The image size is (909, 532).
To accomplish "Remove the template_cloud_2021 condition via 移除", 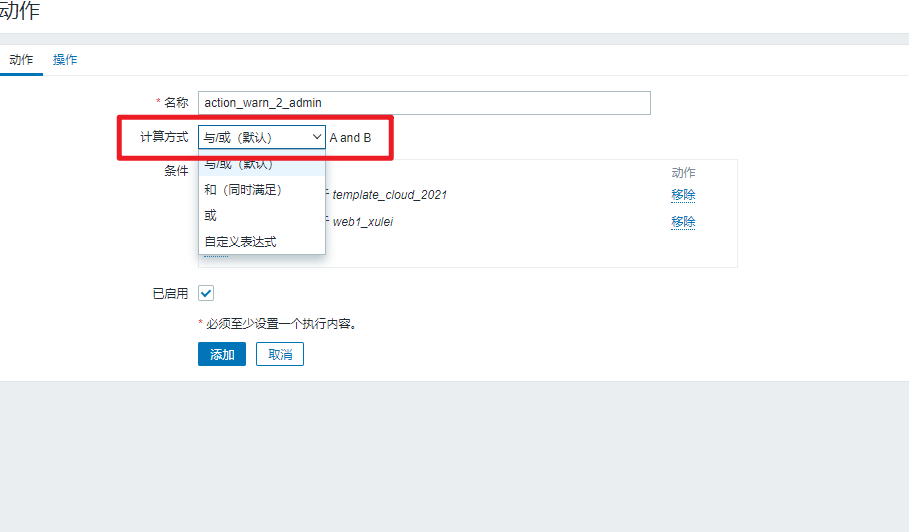I will click(683, 195).
